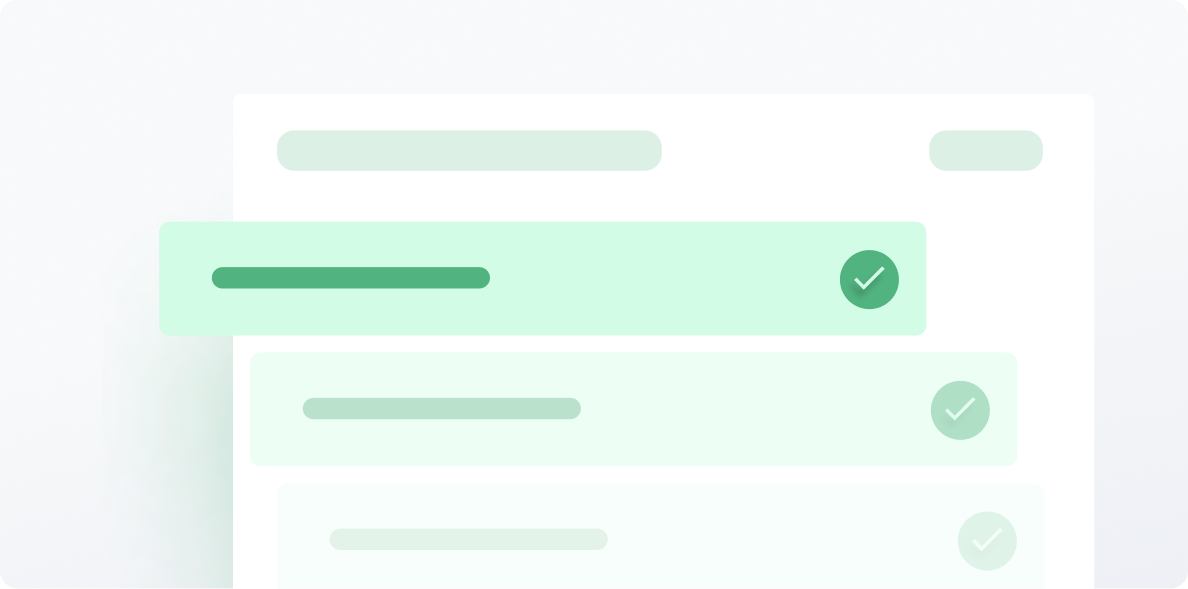This screenshot has width=1188, height=589.
Task: Click white space between the header pills
Action: point(796,150)
